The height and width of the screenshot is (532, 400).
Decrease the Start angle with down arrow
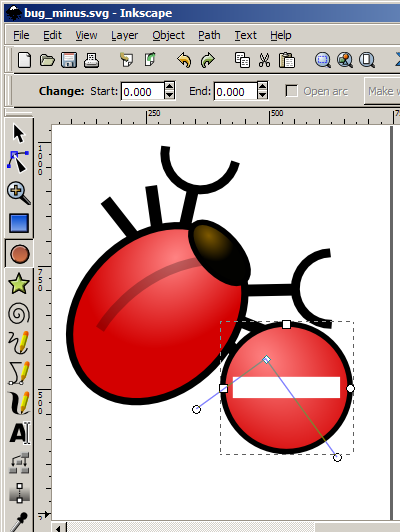tap(170, 95)
